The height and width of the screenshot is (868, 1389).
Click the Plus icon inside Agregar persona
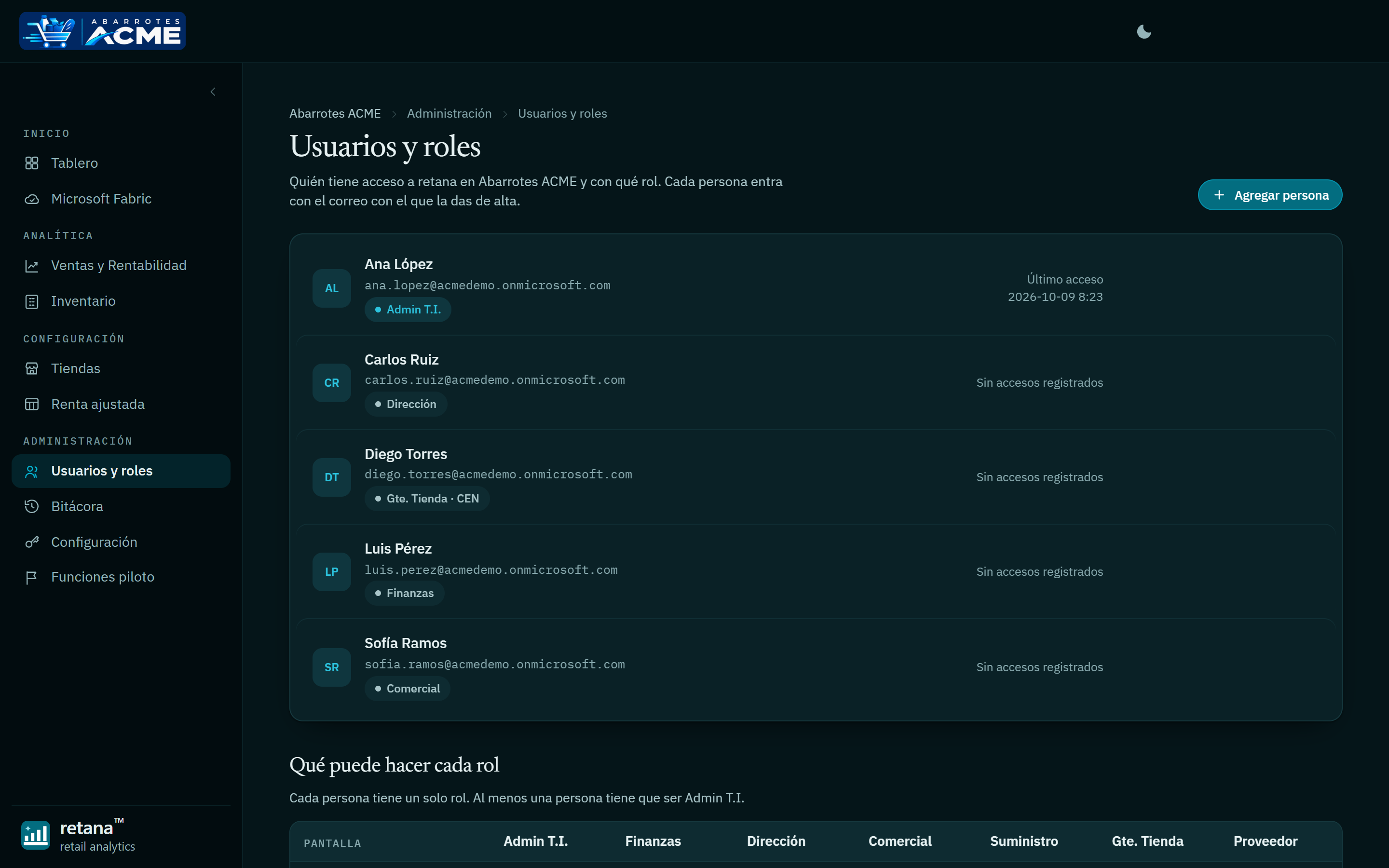(x=1219, y=195)
